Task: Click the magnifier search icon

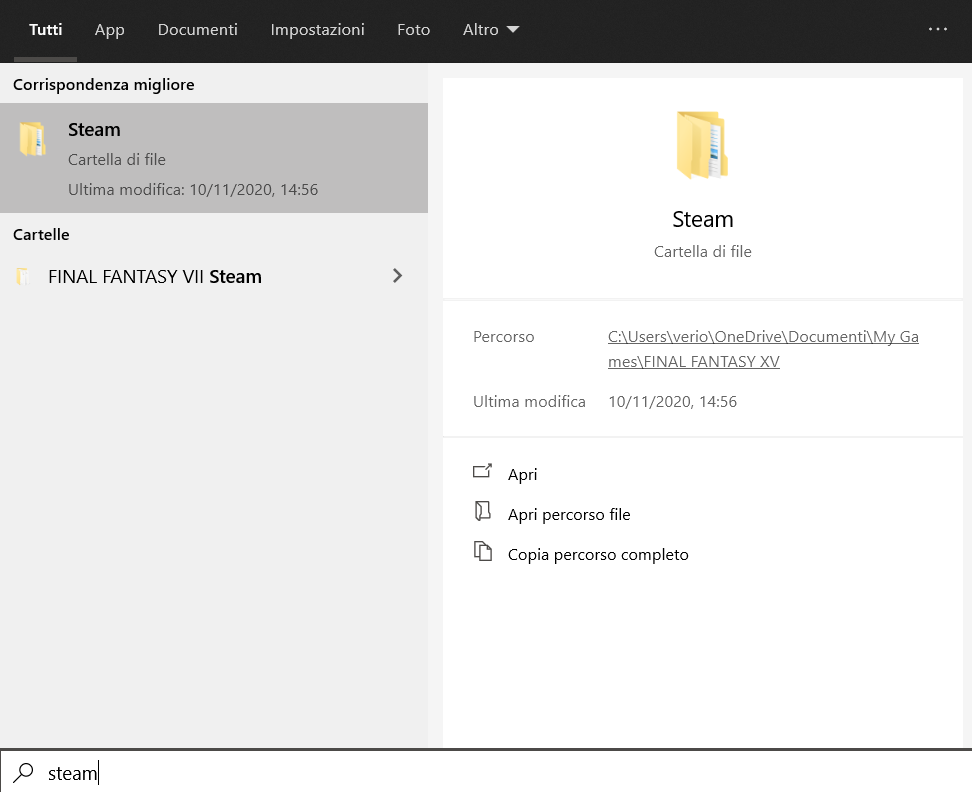Action: click(24, 773)
